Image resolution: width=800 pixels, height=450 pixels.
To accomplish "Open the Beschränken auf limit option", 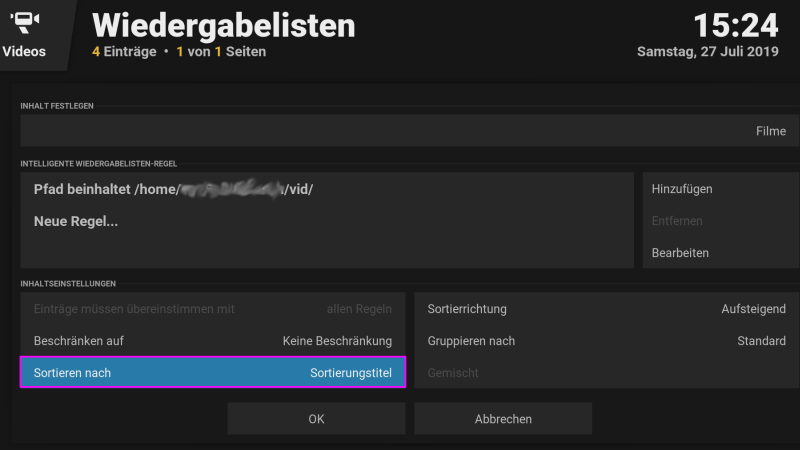I will pos(213,341).
